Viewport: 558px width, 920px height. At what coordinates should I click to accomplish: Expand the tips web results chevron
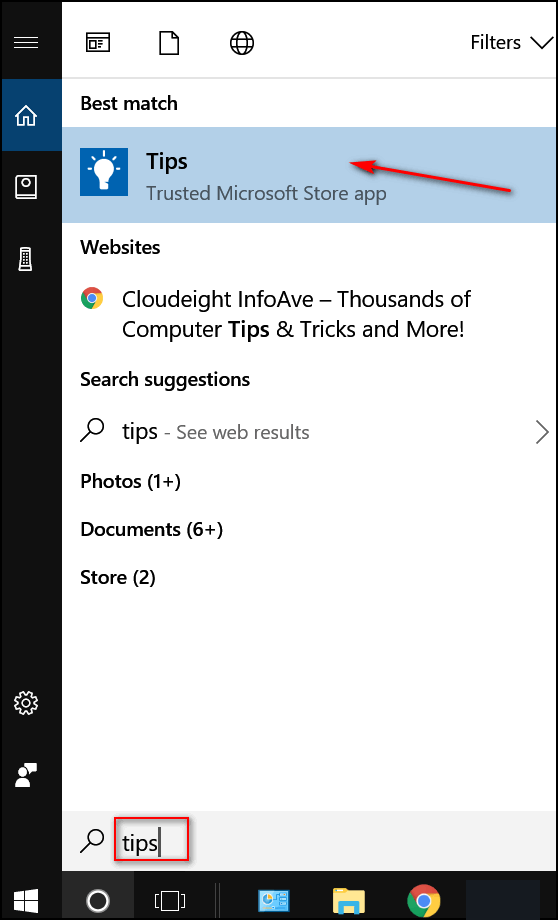pyautogui.click(x=542, y=433)
